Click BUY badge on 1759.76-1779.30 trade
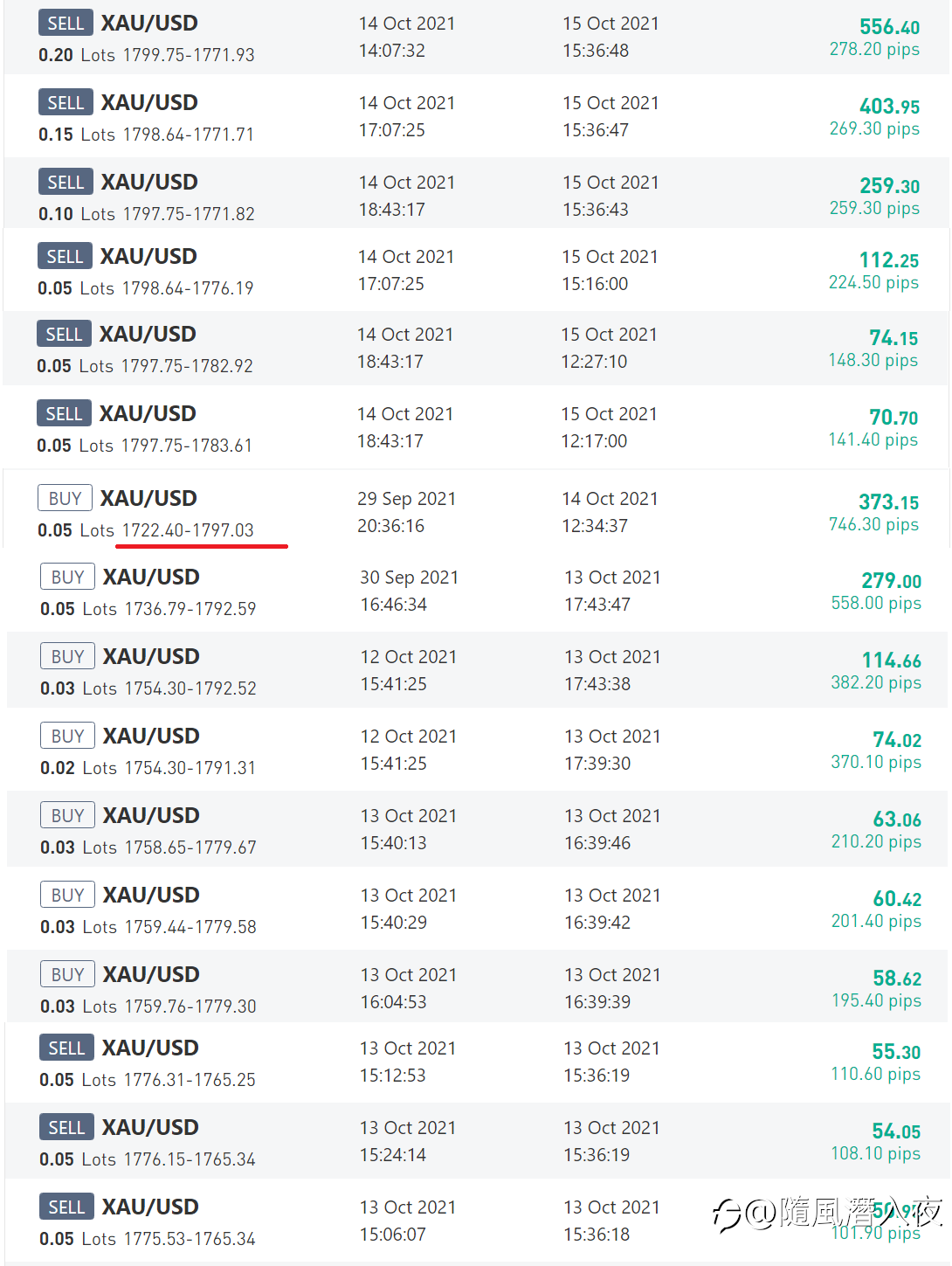Viewport: 952px width, 1266px height. pyautogui.click(x=67, y=974)
